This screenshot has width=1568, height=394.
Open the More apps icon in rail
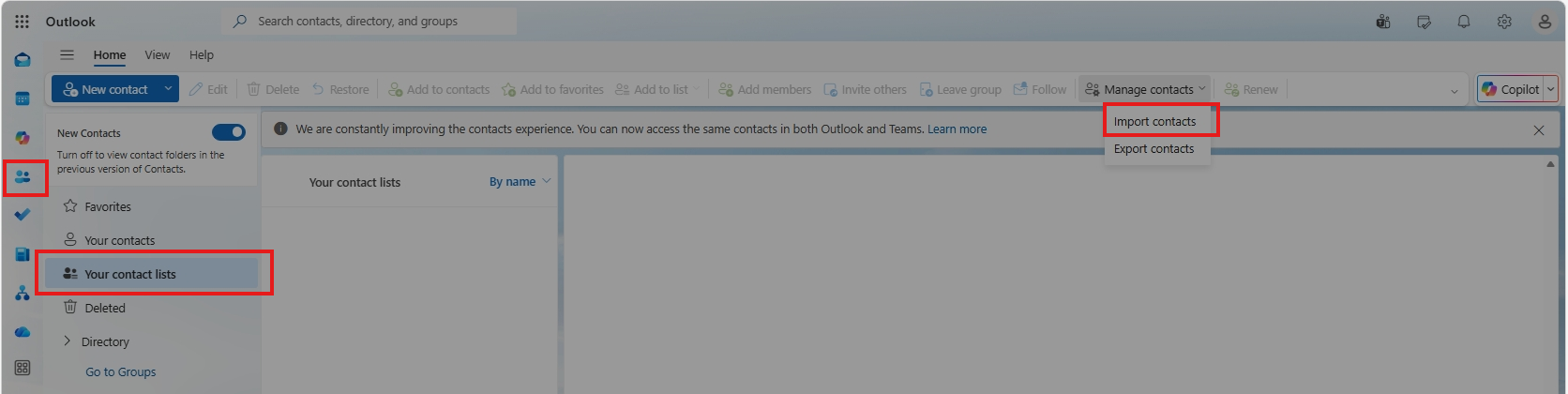coord(23,368)
